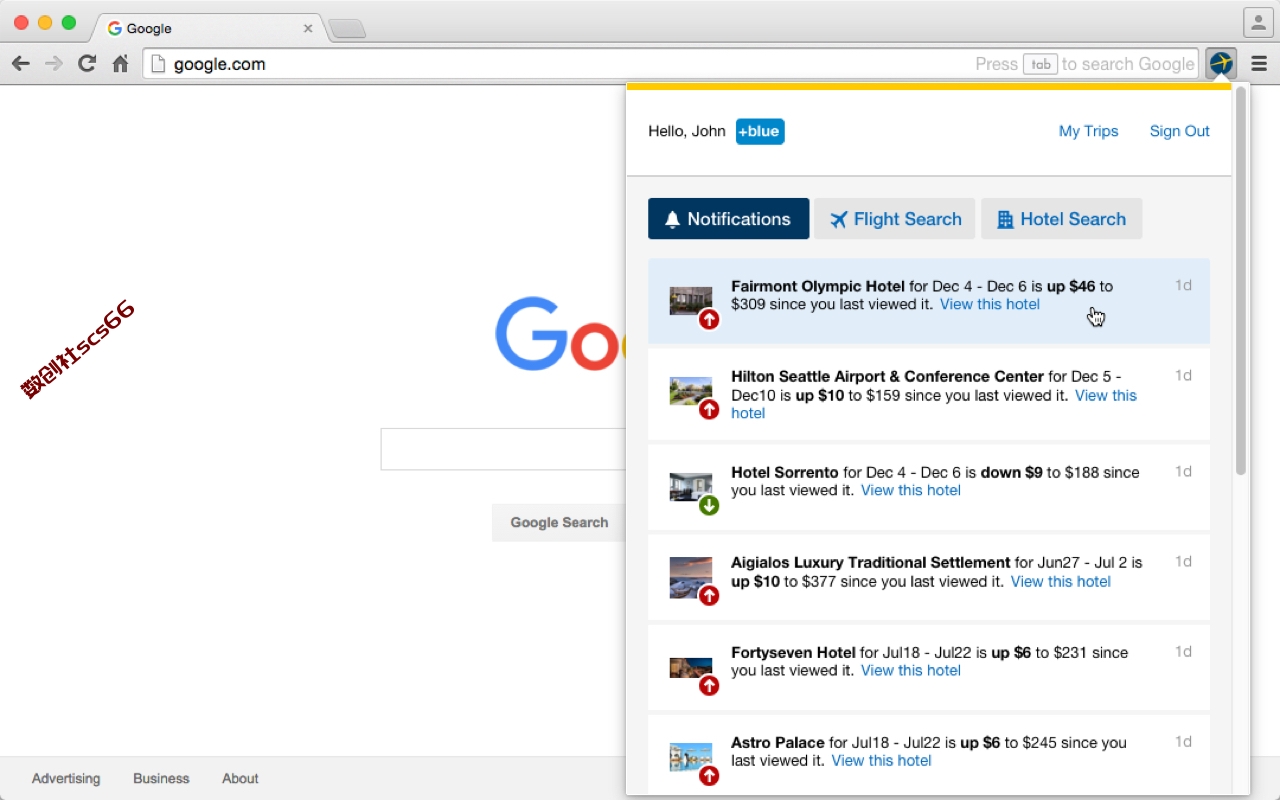Image resolution: width=1280 pixels, height=800 pixels.
Task: Switch to the Hotel Search tab
Action: click(1061, 219)
